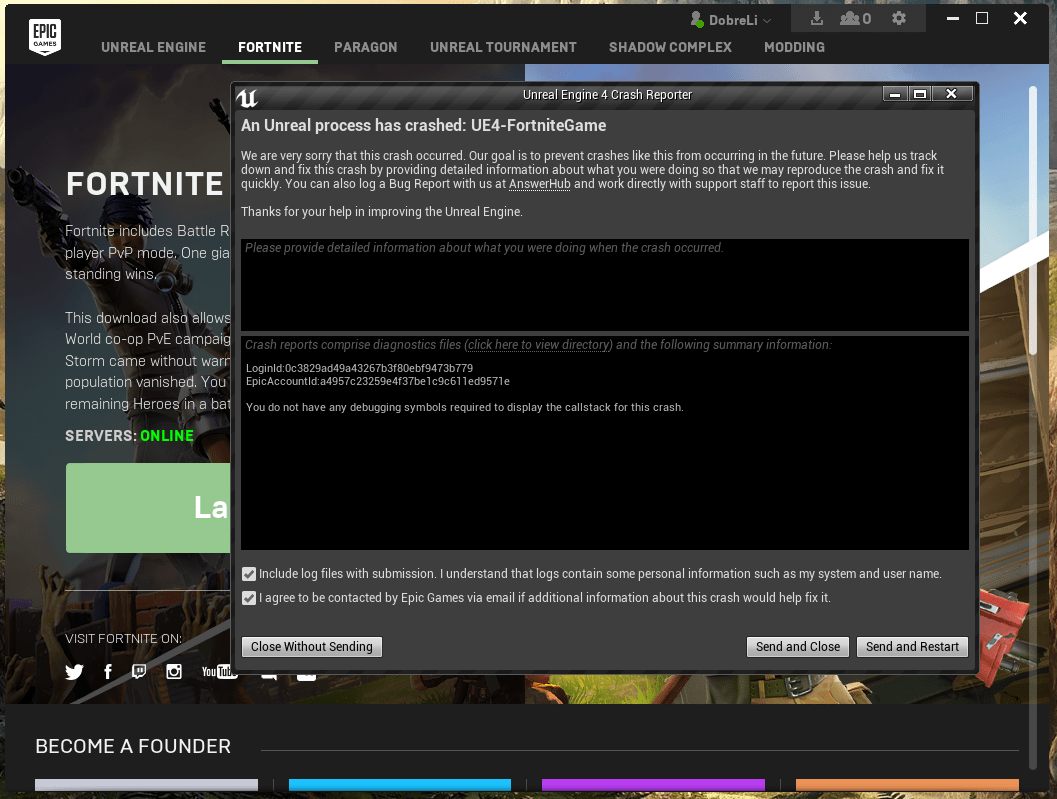Image resolution: width=1057 pixels, height=799 pixels.
Task: Click the purple founder pack card
Action: coord(653,785)
